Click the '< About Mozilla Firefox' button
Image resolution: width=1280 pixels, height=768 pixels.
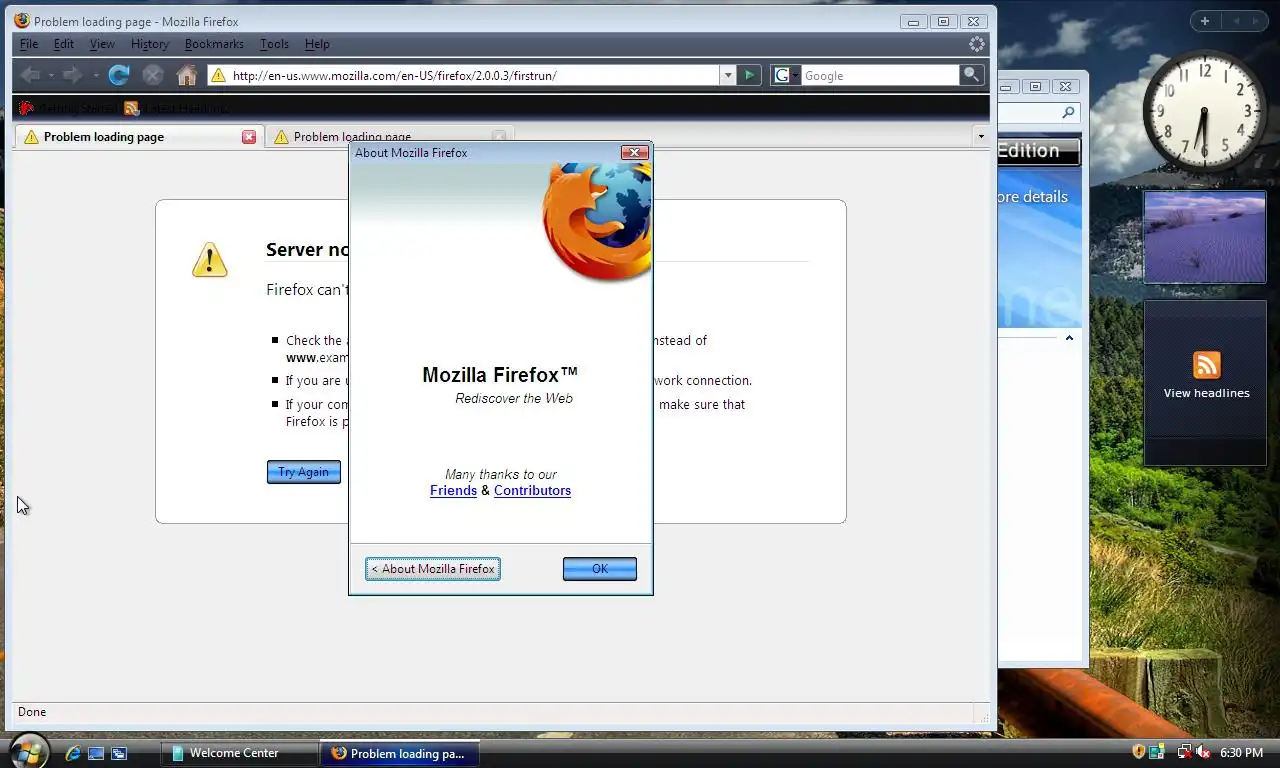pyautogui.click(x=433, y=569)
